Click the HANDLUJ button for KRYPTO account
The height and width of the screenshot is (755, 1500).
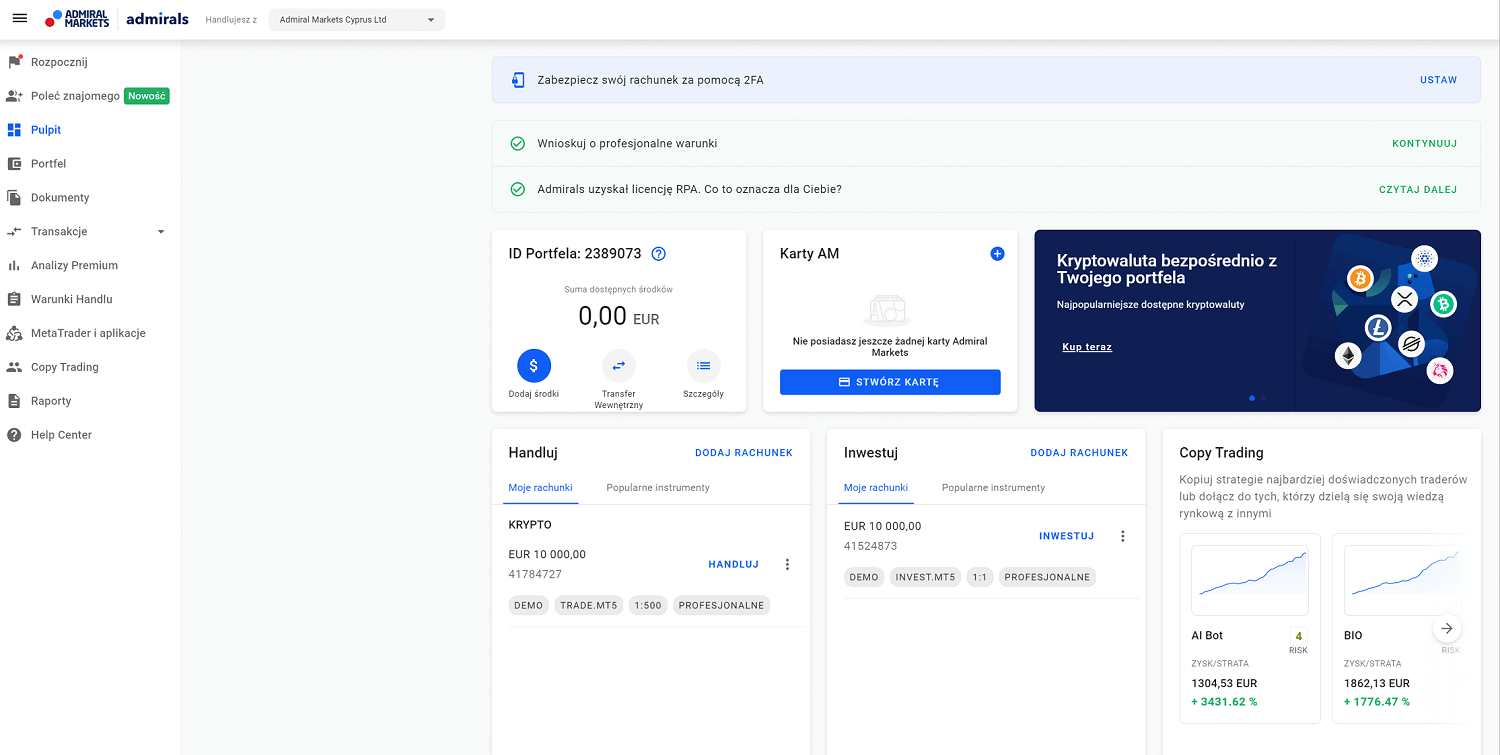pos(733,565)
